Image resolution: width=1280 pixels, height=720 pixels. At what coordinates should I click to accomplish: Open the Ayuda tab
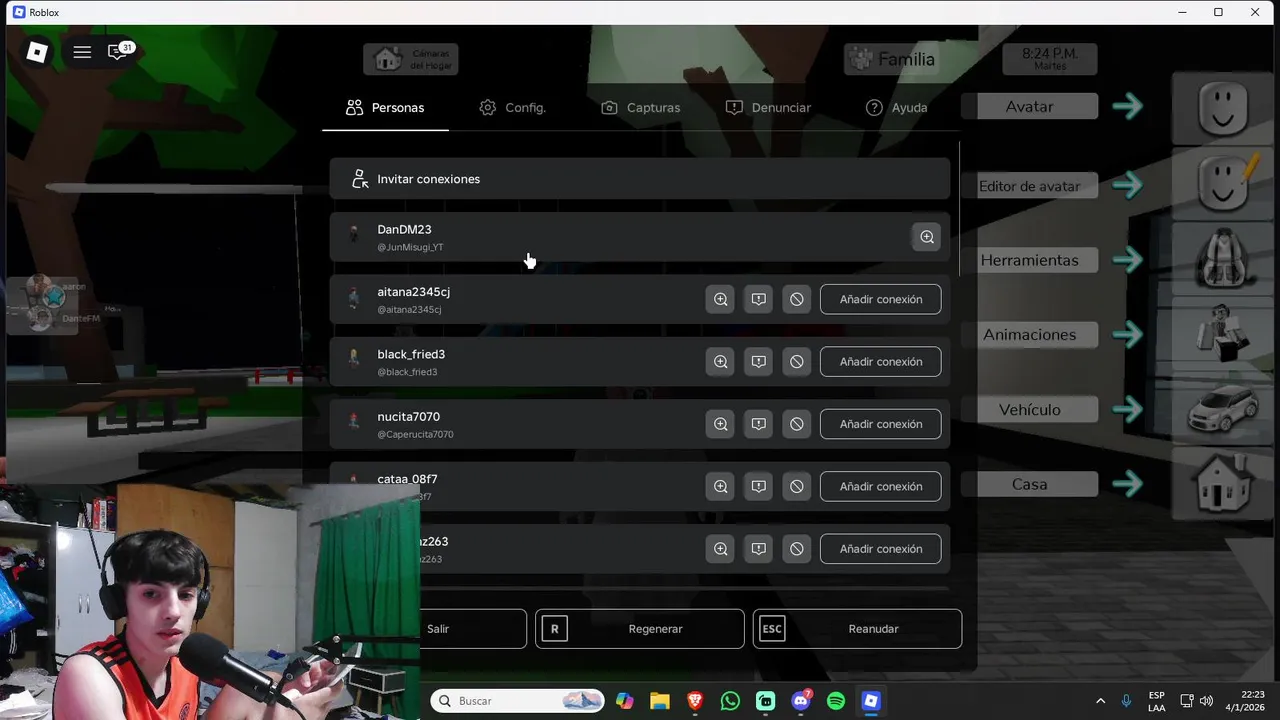pos(896,107)
